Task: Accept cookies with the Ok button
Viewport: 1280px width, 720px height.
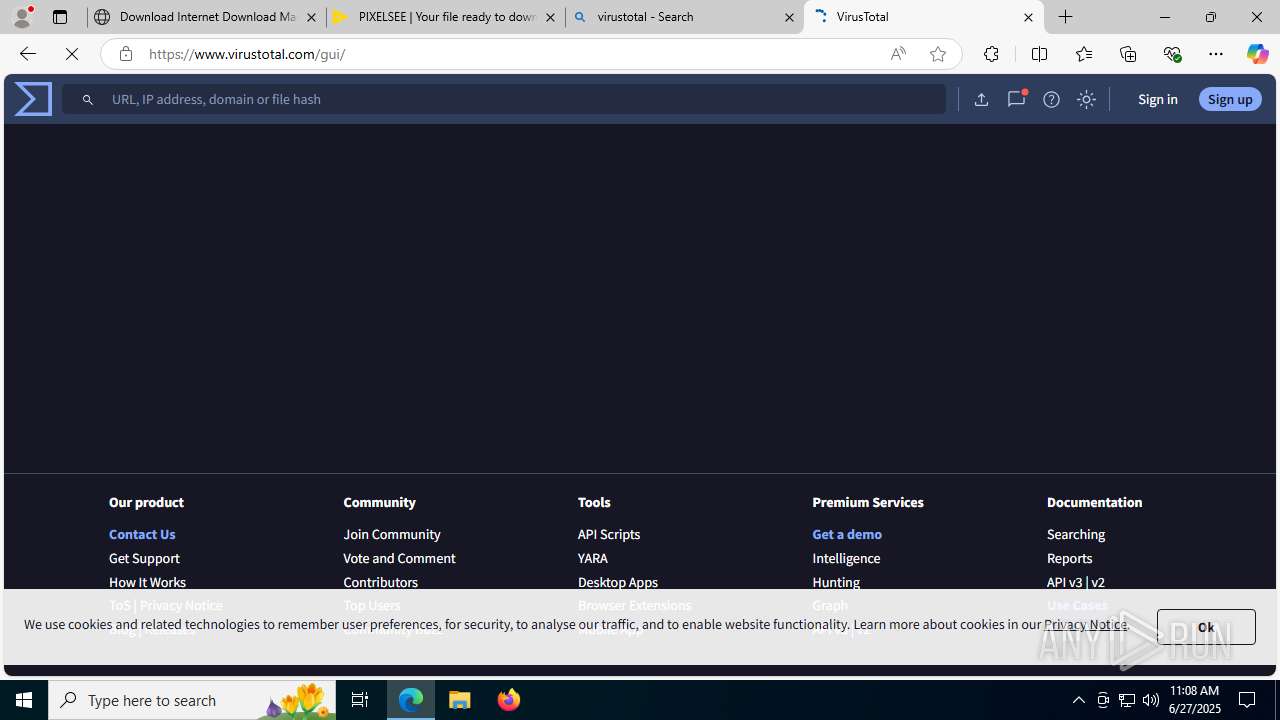Action: coord(1206,627)
